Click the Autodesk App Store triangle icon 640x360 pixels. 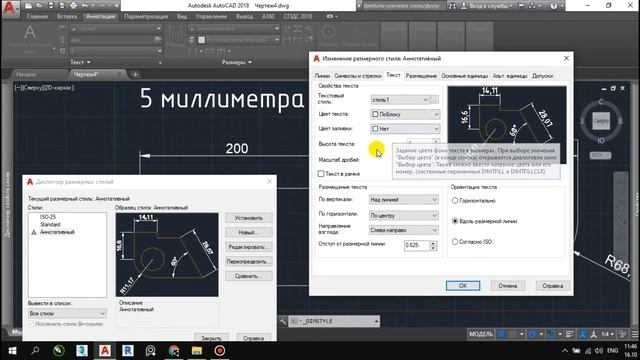pos(532,6)
